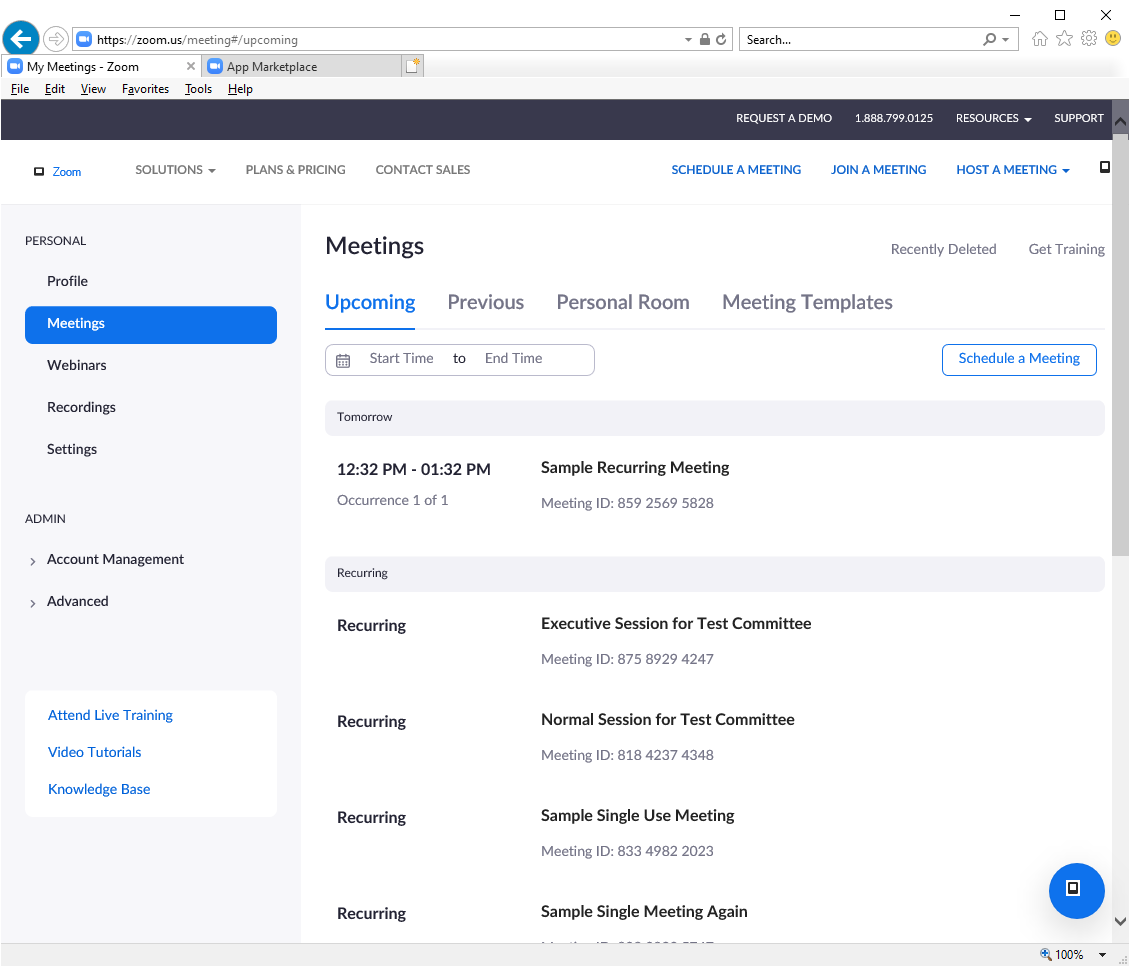The width and height of the screenshot is (1130, 967).
Task: Click Request a Demo link
Action: [783, 118]
